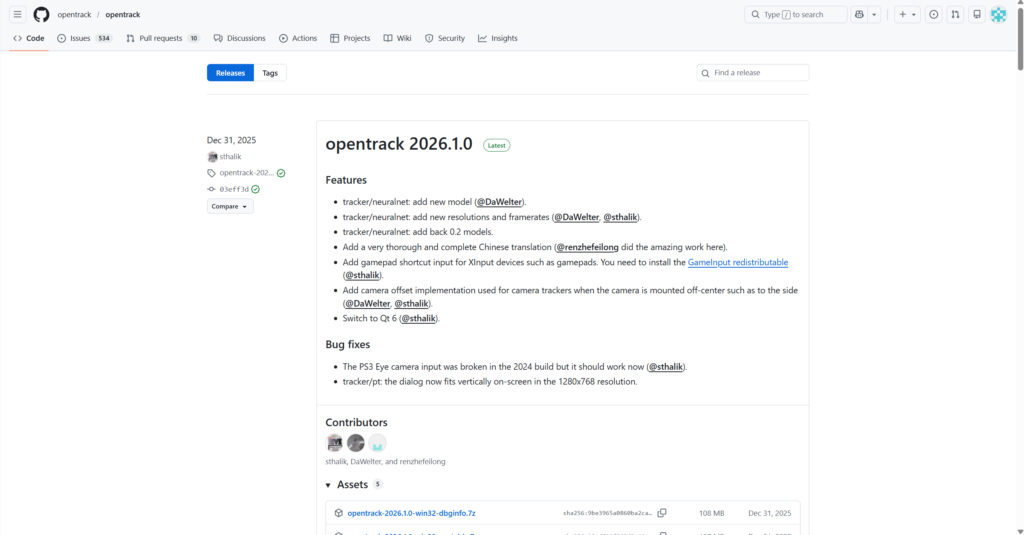1024x535 pixels.
Task: Click the Dec 31, 2025 release date
Action: [231, 140]
